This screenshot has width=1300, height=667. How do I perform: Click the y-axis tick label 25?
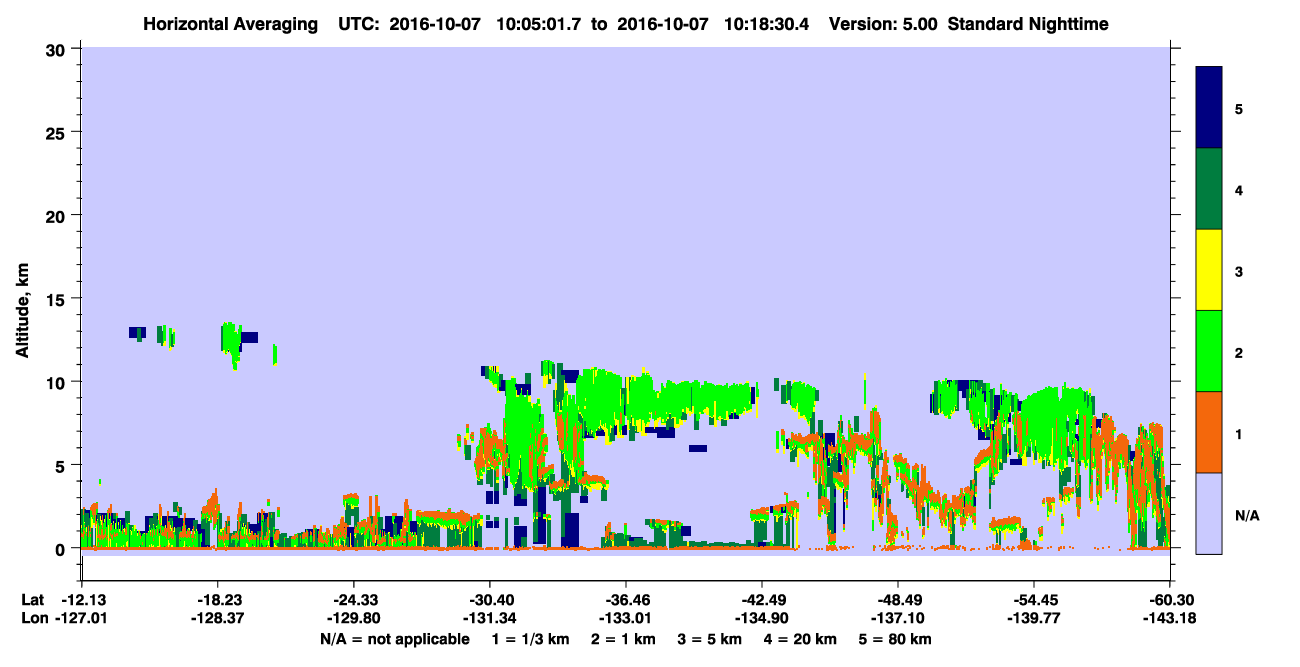[x=58, y=132]
